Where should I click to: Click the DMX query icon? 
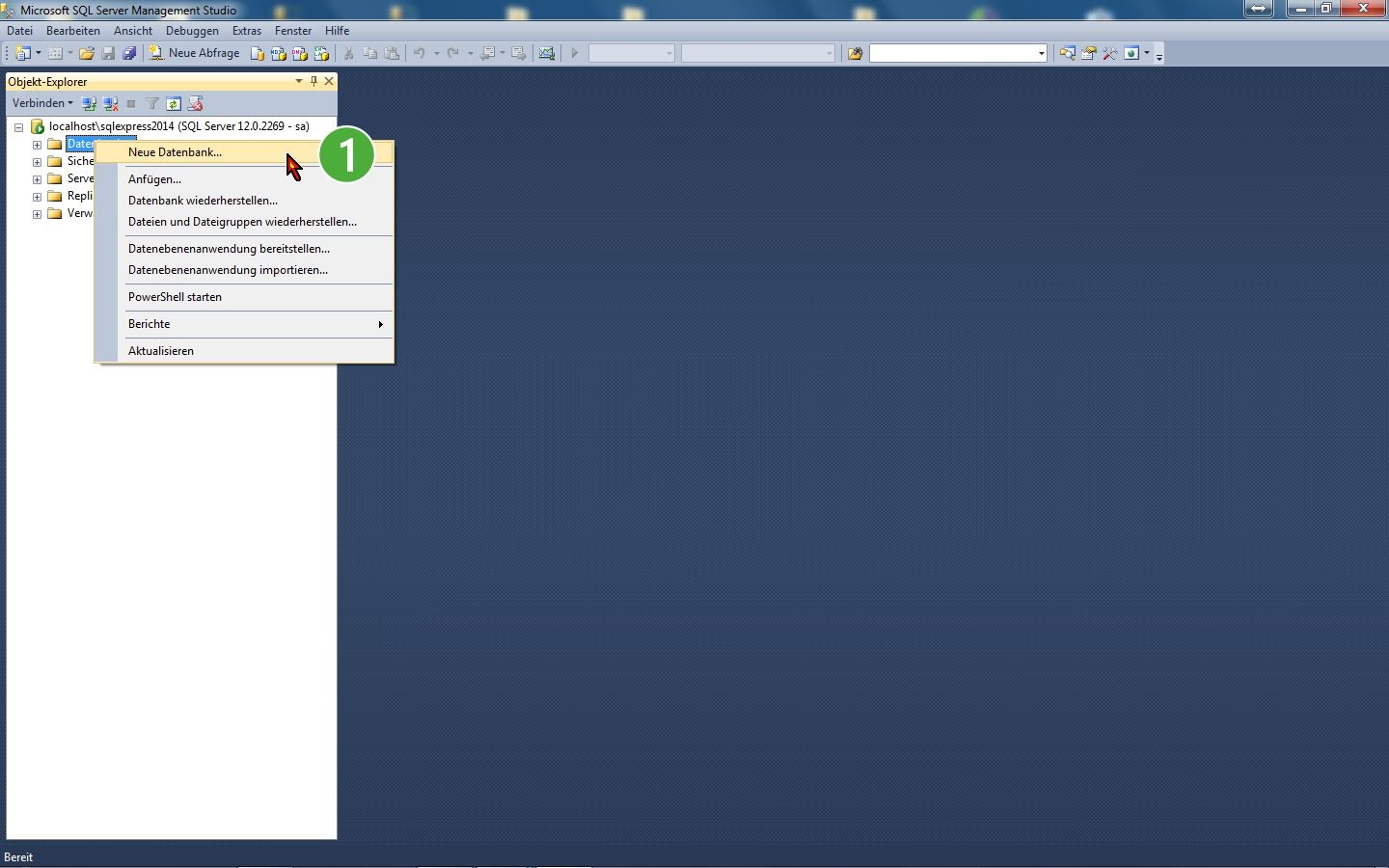[300, 53]
